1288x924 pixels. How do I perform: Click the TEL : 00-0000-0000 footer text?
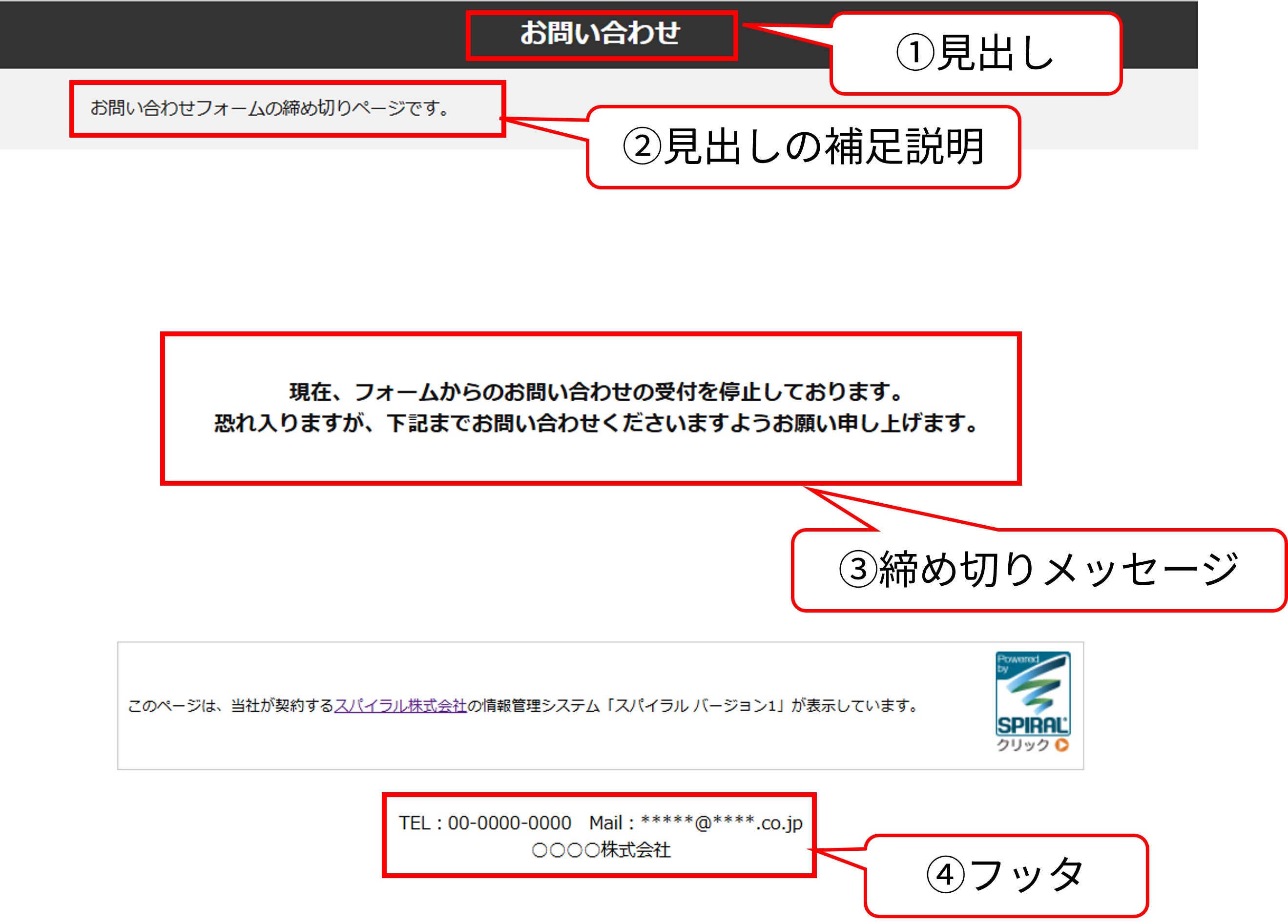point(484,823)
